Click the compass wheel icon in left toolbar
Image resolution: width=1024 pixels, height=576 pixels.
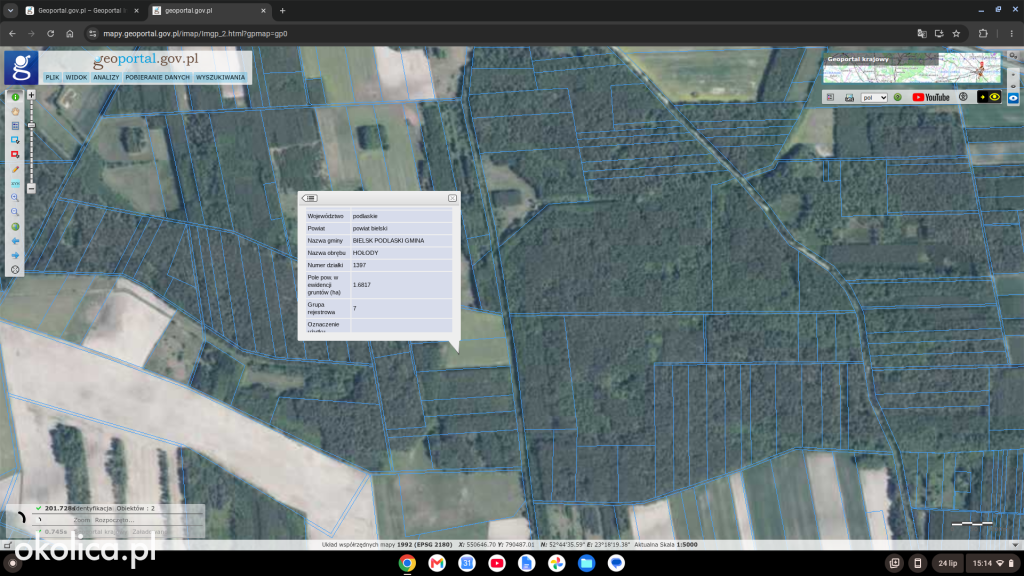coord(15,270)
